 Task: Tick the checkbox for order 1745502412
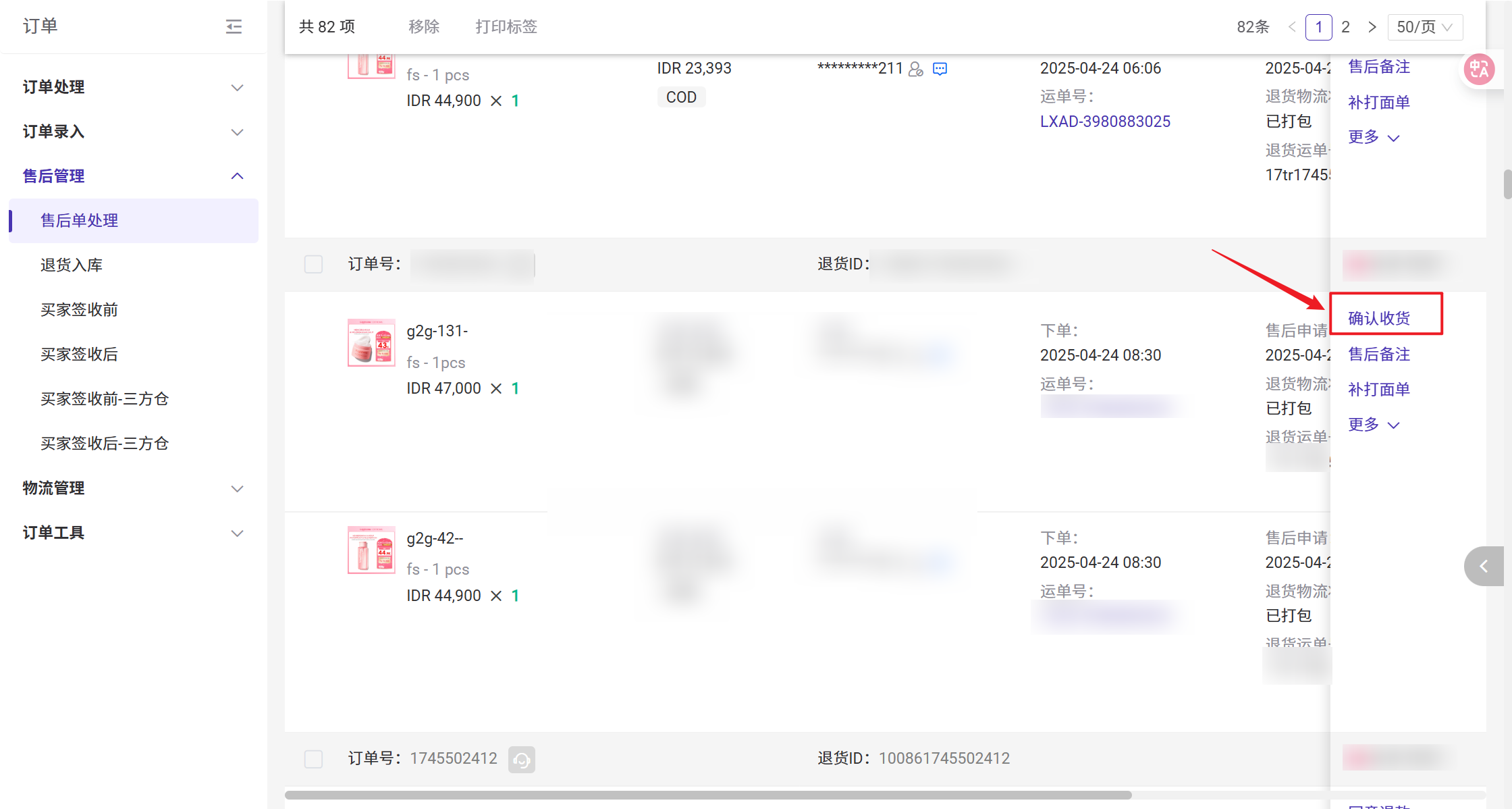pyautogui.click(x=313, y=759)
